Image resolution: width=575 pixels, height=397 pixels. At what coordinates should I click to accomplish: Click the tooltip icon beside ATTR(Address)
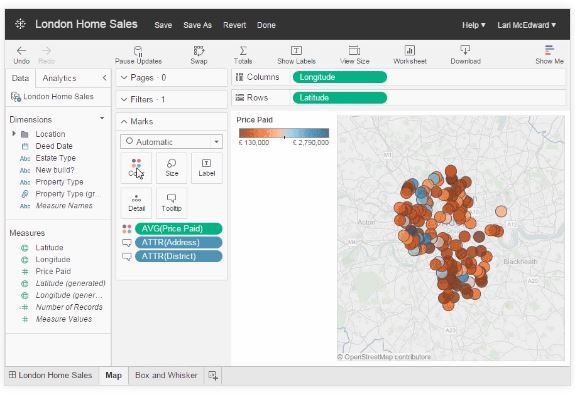127,243
